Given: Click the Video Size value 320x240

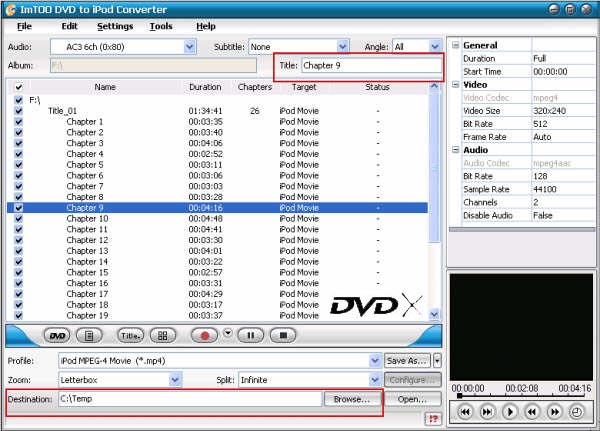Looking at the screenshot, I should point(549,111).
